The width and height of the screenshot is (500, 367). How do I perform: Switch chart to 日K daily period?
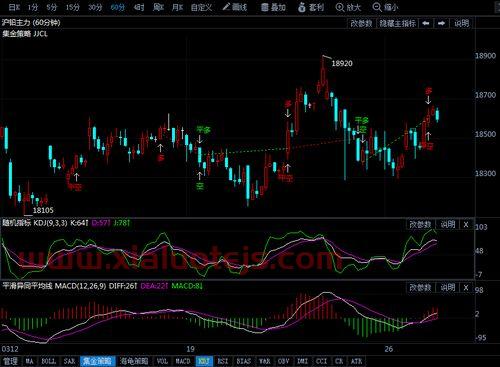point(14,7)
